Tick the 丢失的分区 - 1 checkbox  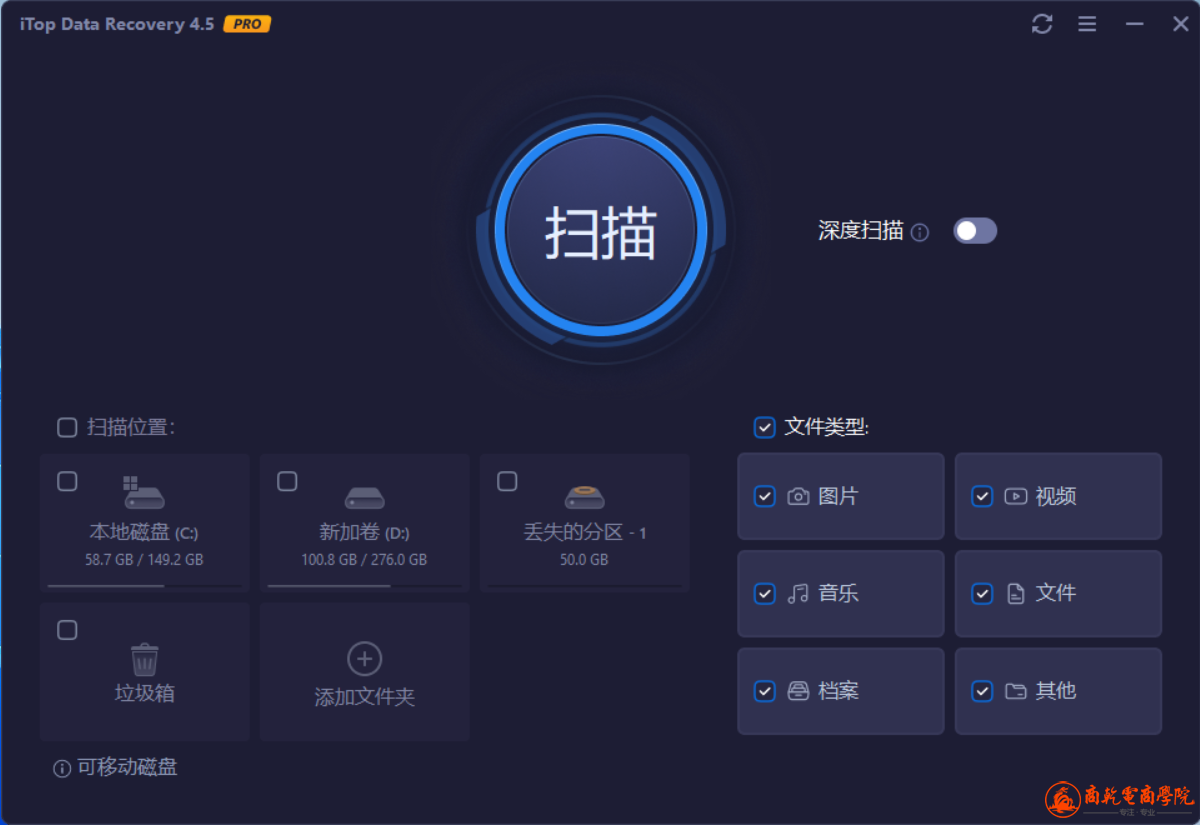507,482
